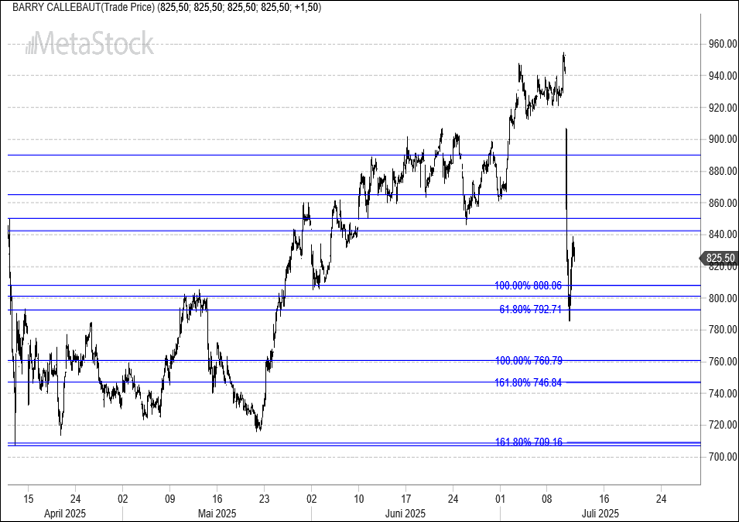Image resolution: width=739 pixels, height=522 pixels.
Task: Click the 960.00 price axis label
Action: (x=723, y=44)
